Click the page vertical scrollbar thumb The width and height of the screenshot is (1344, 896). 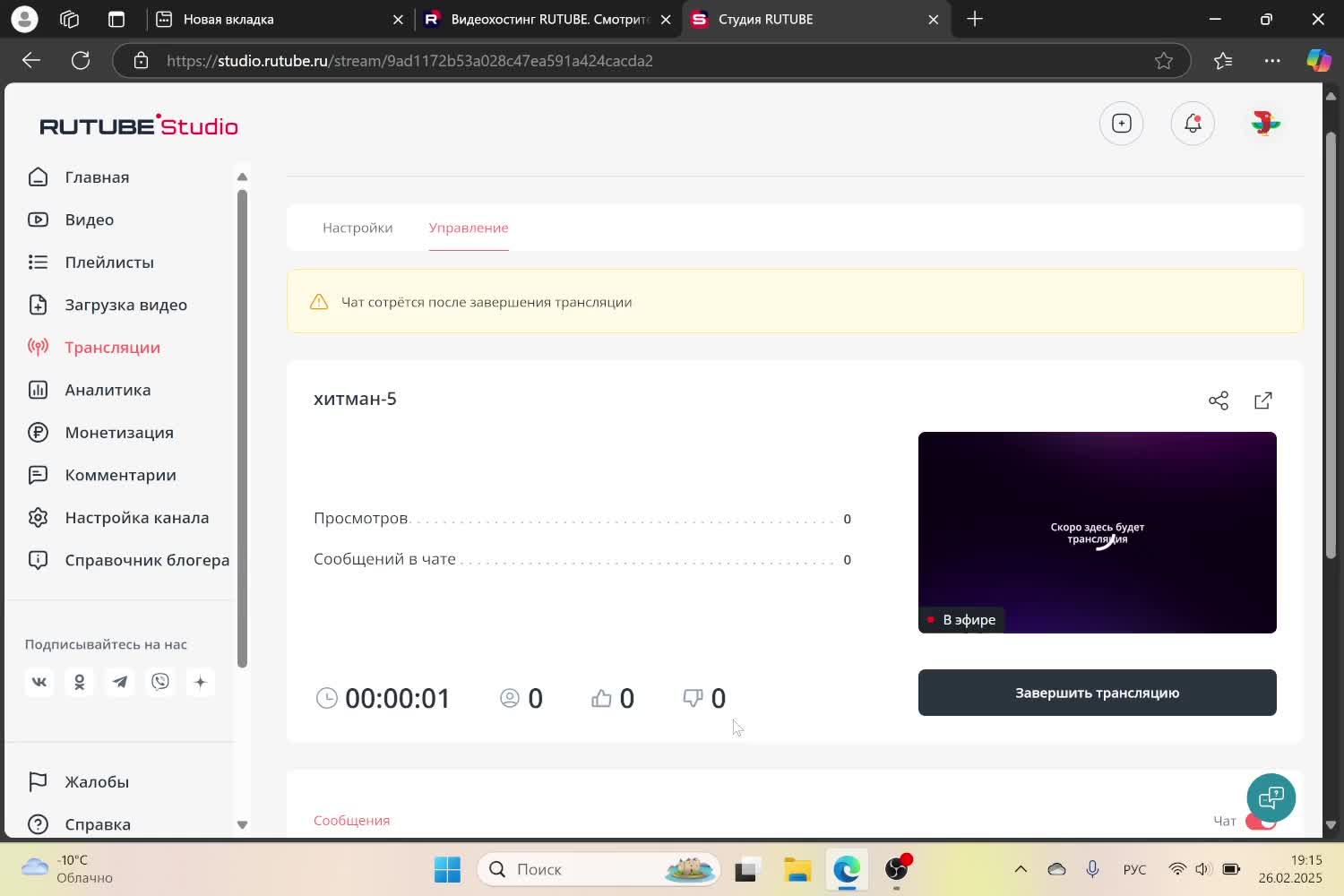(1331, 345)
